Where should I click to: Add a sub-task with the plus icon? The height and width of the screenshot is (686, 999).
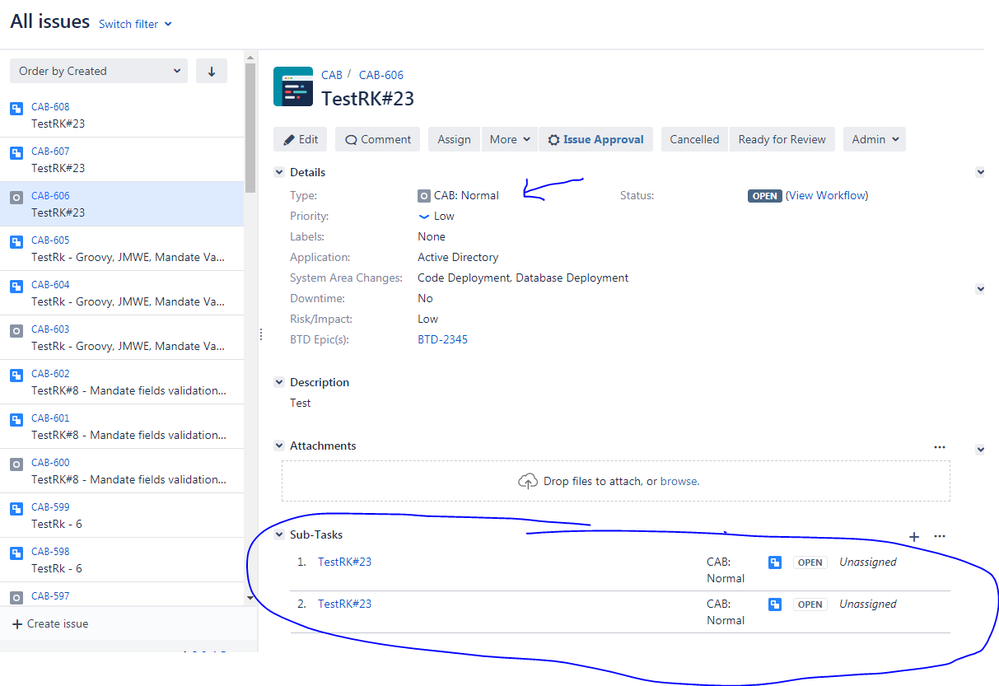tap(914, 536)
